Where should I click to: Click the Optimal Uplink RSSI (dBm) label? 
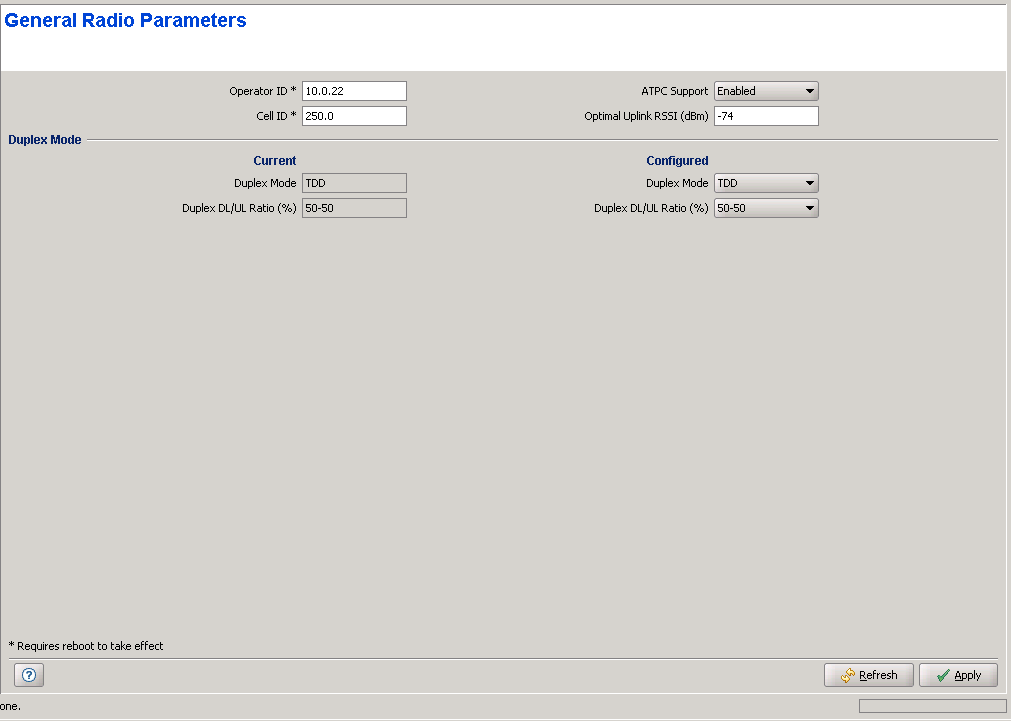[646, 116]
